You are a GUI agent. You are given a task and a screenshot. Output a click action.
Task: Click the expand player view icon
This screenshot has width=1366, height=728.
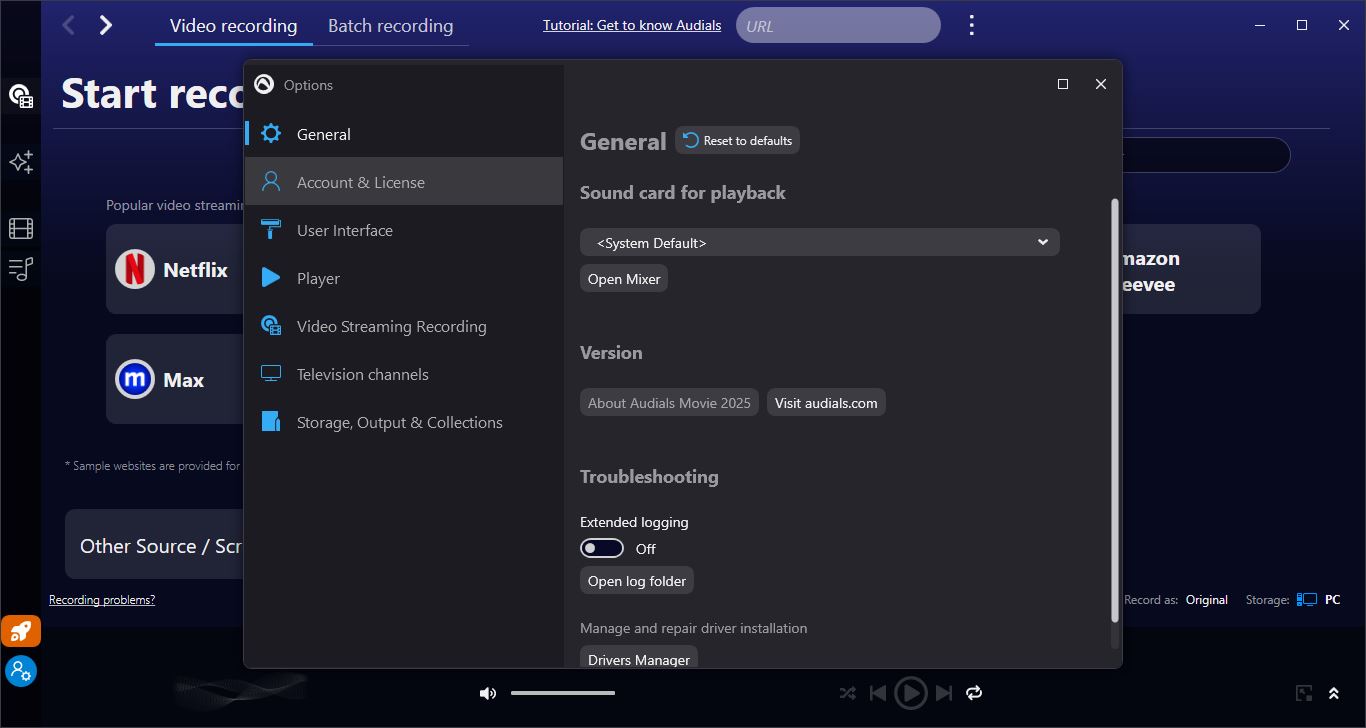click(x=1304, y=693)
